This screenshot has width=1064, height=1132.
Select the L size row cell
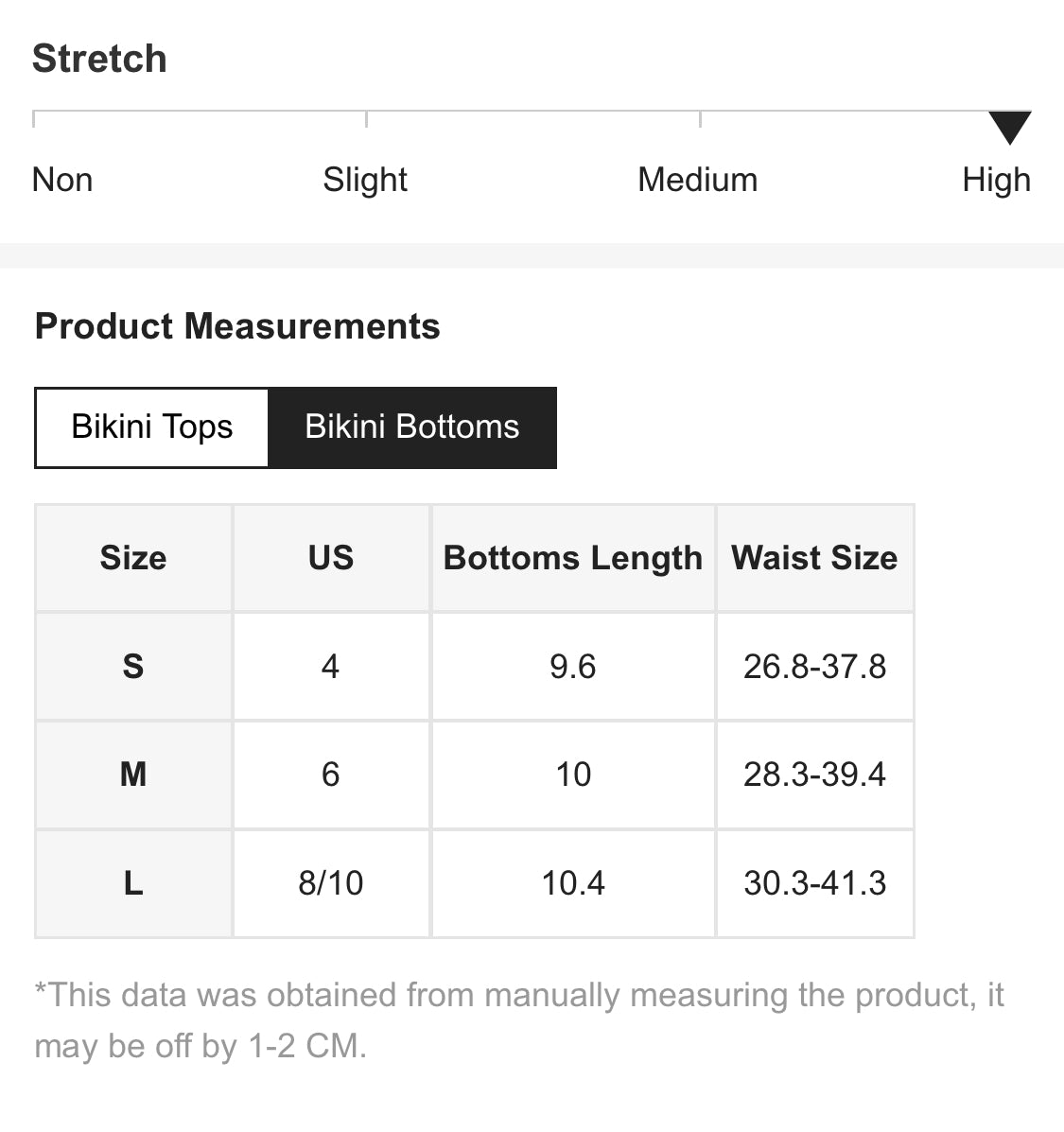pyautogui.click(x=133, y=883)
